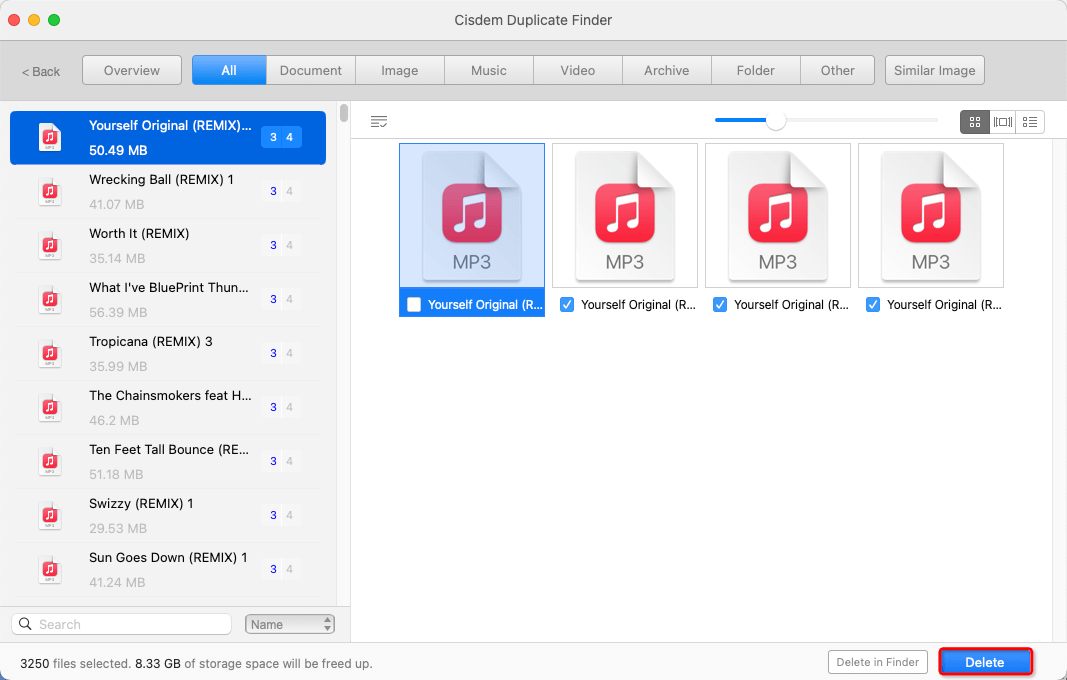Uncheck the last Yourself Original duplicate

coord(873,304)
